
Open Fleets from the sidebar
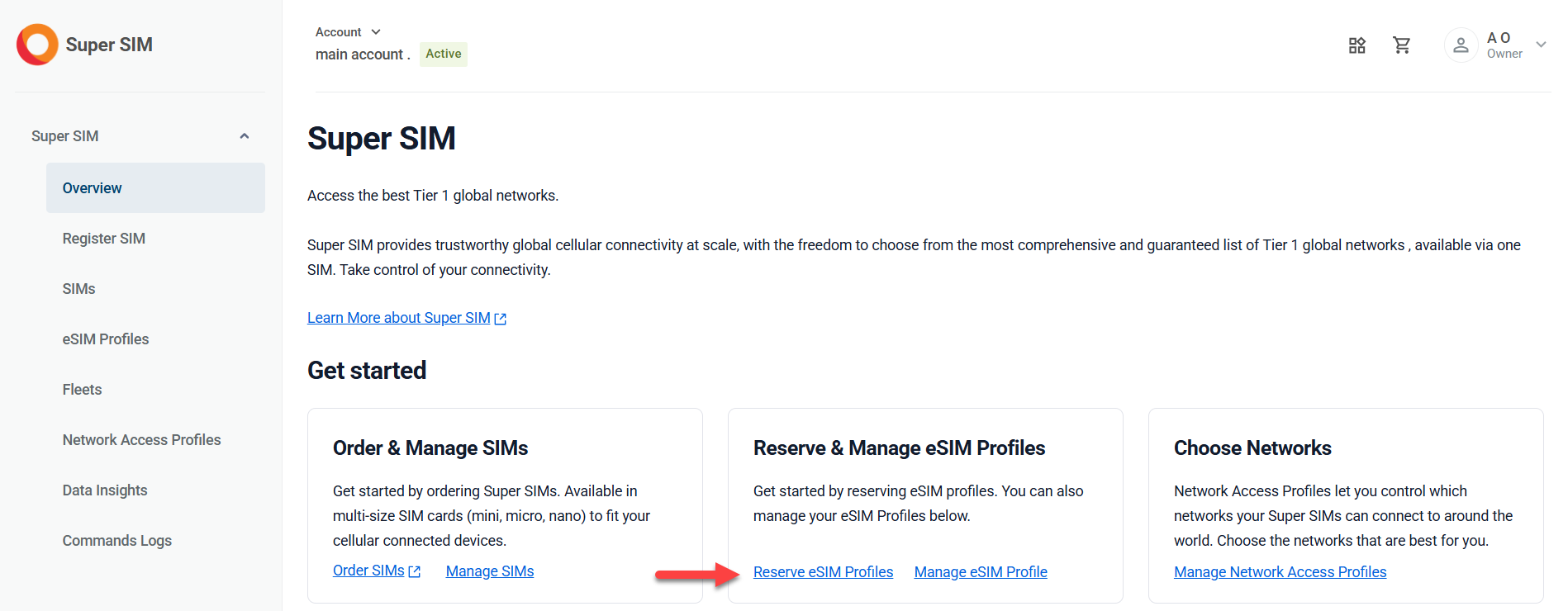point(83,390)
